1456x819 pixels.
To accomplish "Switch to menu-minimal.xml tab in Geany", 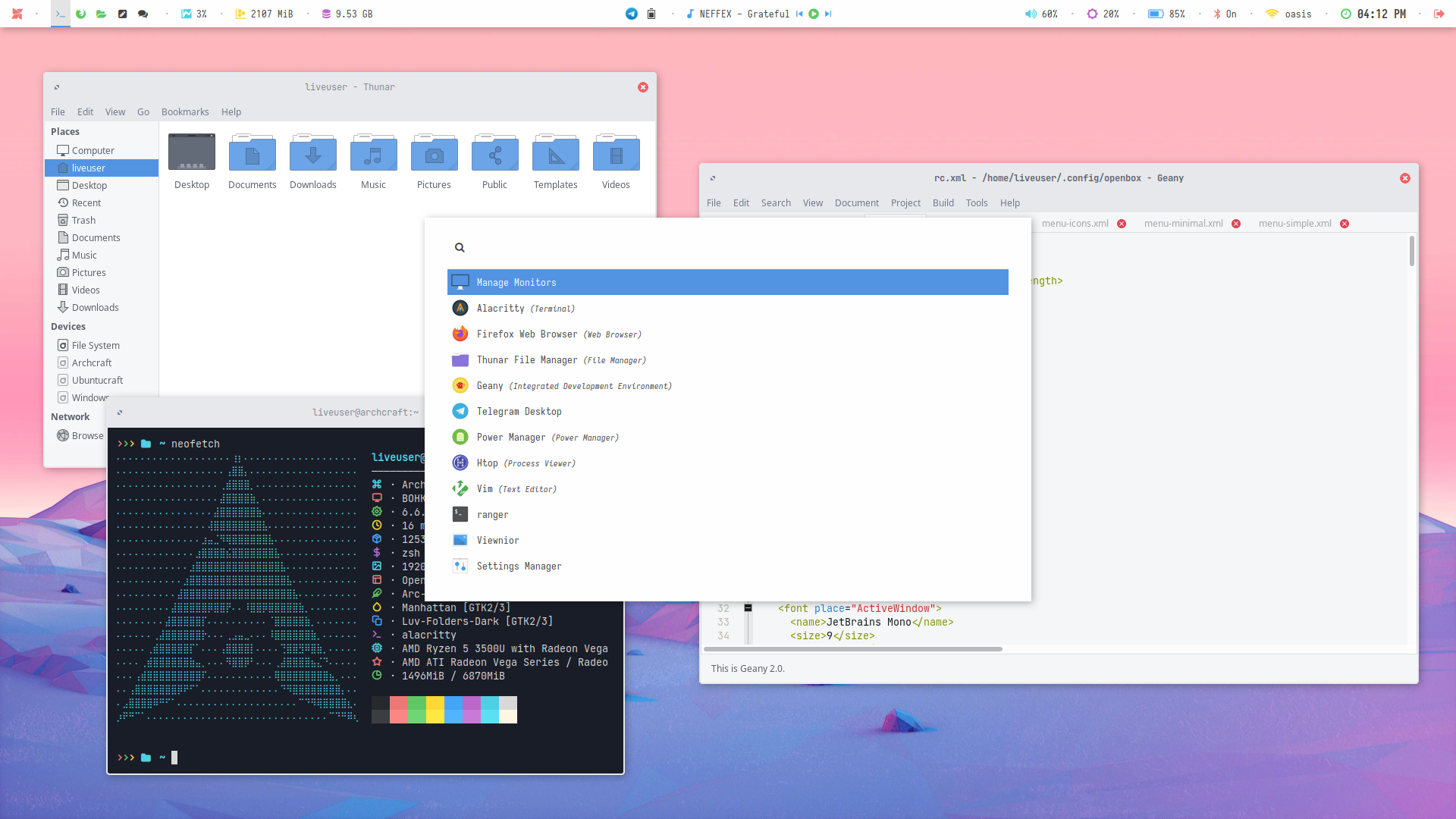I will pyautogui.click(x=1183, y=223).
